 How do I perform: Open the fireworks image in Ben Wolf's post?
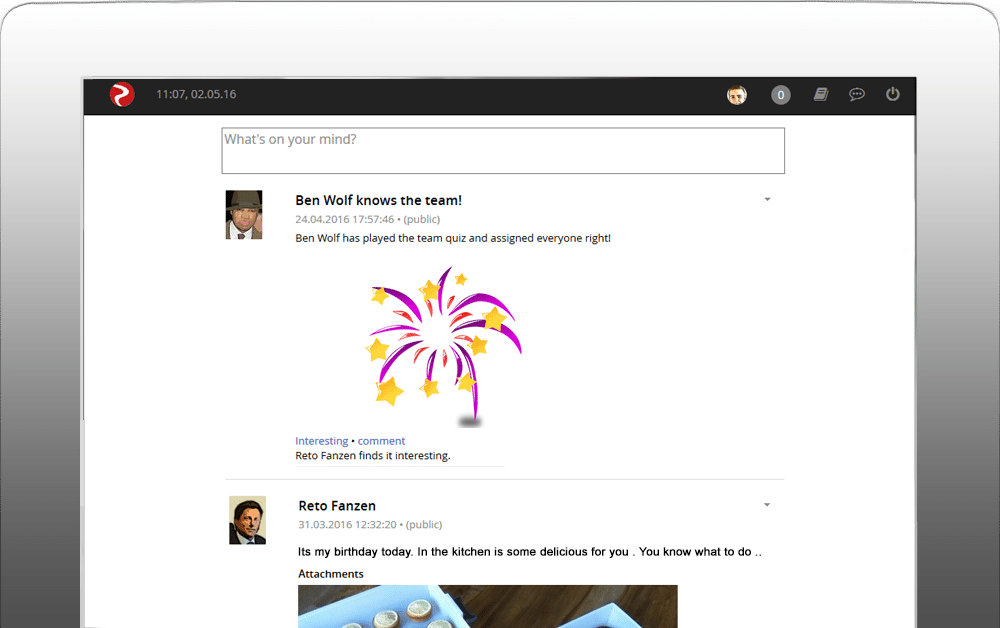pyautogui.click(x=444, y=346)
